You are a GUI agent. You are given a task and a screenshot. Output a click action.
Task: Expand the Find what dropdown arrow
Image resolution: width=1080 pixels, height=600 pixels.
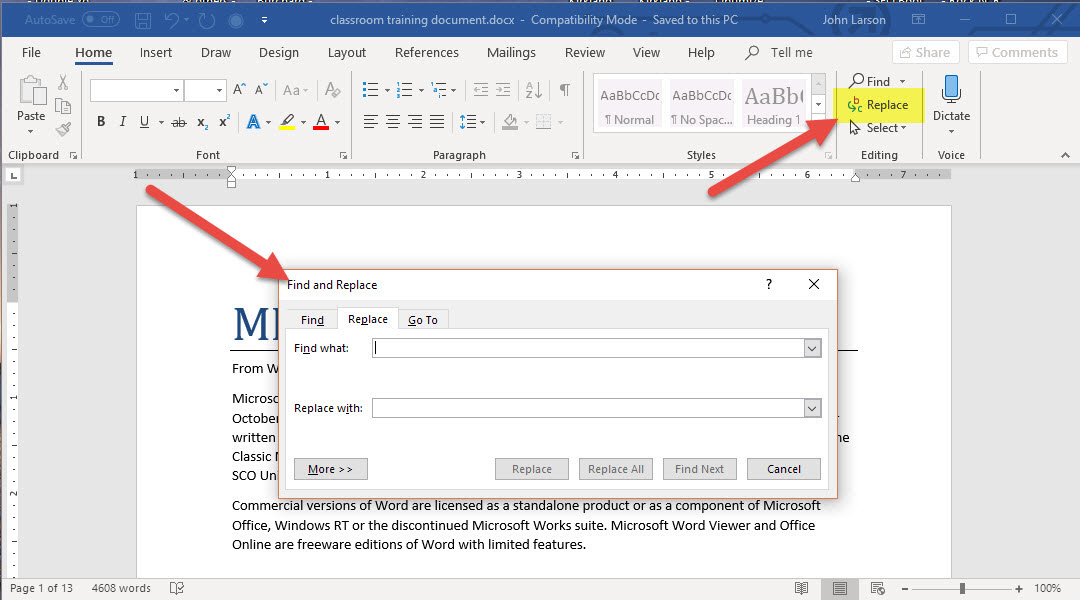[812, 348]
